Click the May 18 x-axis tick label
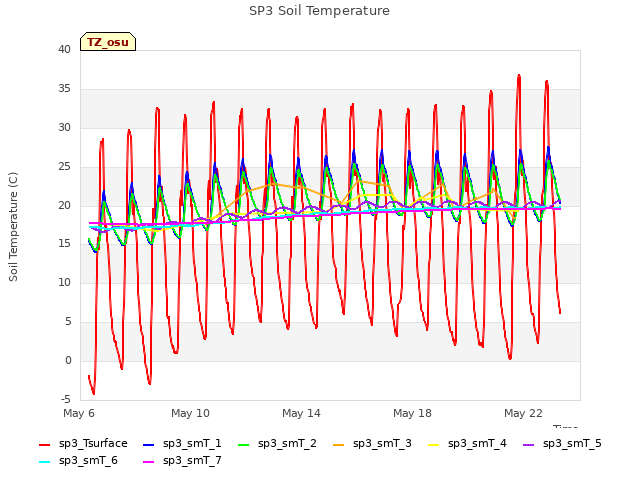 point(412,413)
